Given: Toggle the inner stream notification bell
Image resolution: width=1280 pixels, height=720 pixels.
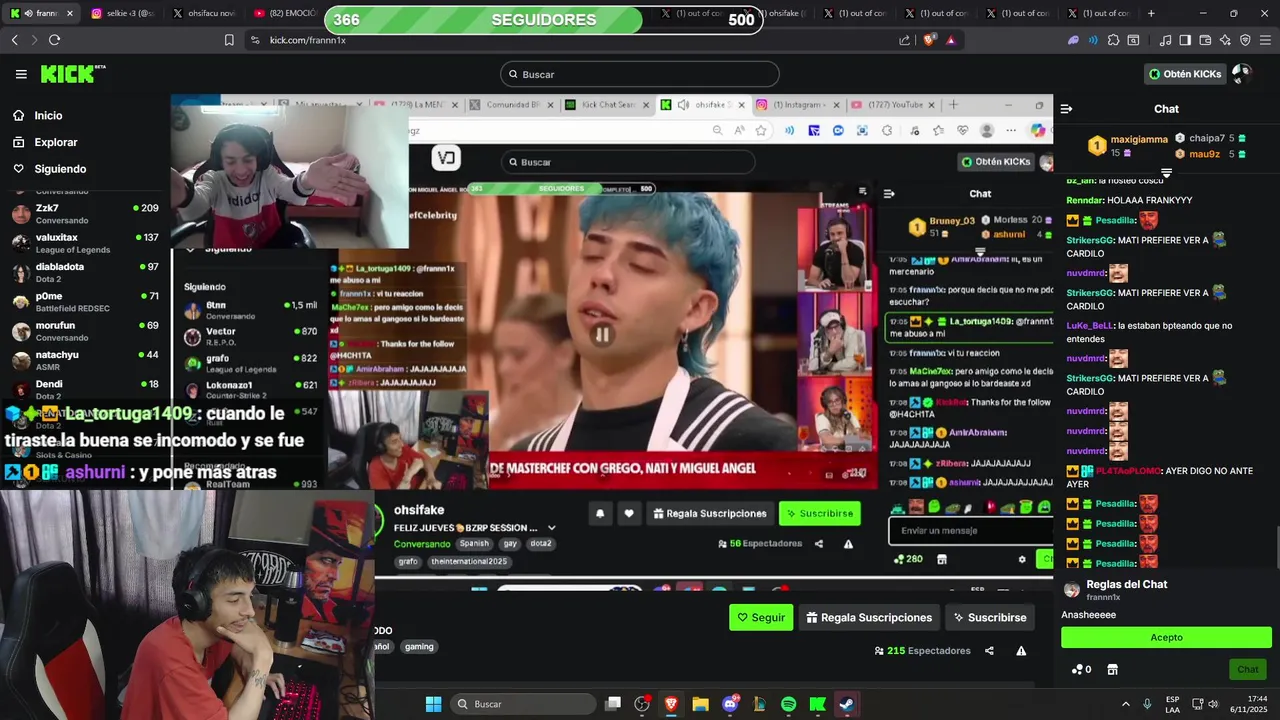Looking at the screenshot, I should pyautogui.click(x=600, y=513).
